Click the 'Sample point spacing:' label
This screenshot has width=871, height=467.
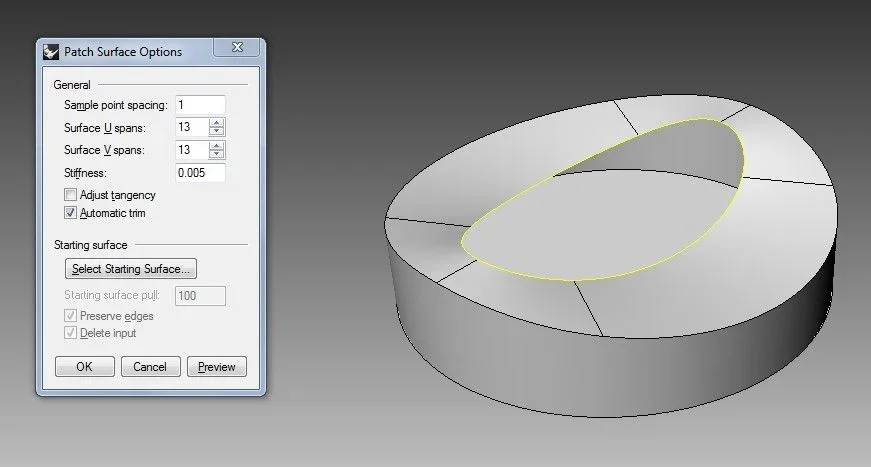point(116,105)
